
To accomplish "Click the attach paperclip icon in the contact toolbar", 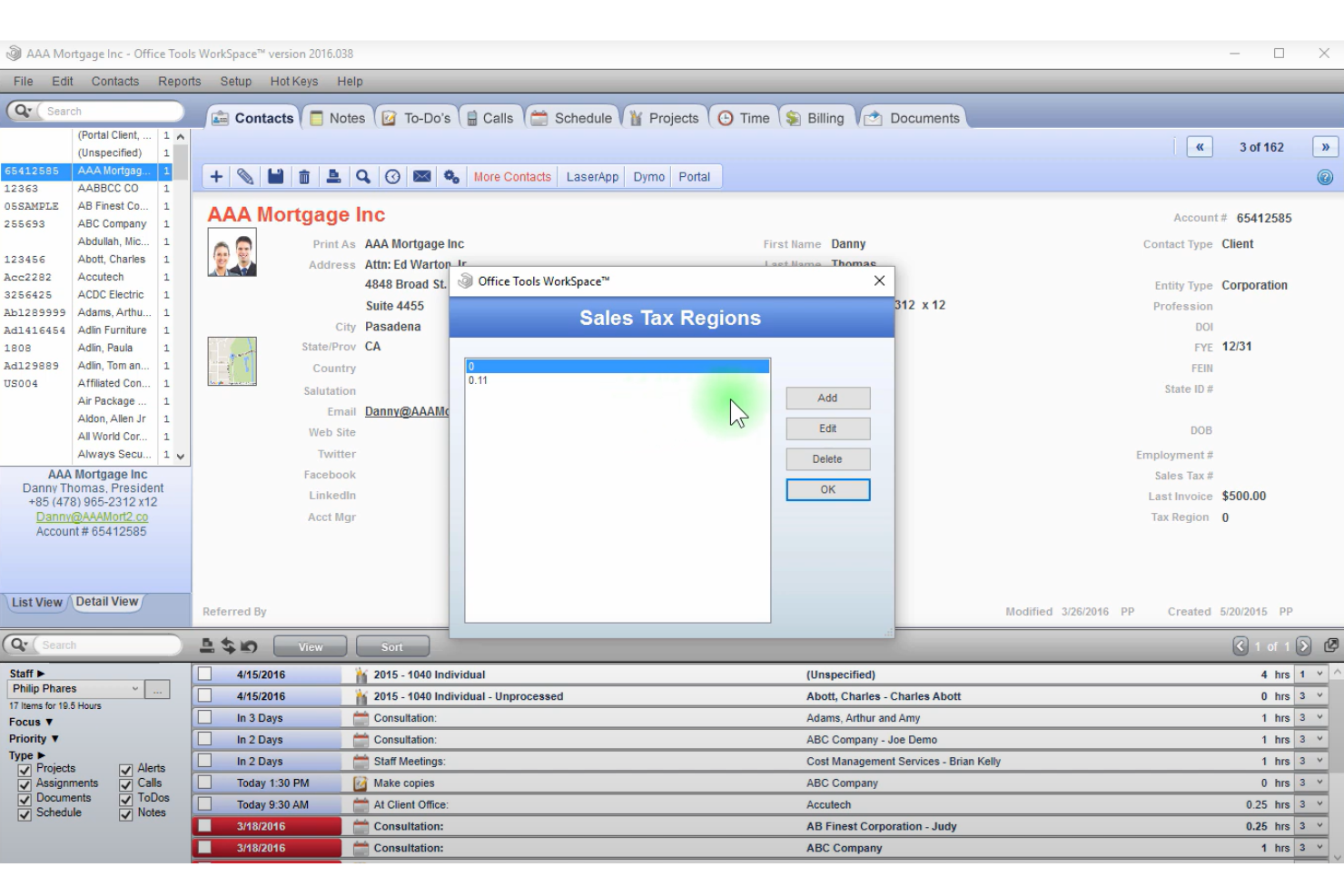I will coord(245,177).
